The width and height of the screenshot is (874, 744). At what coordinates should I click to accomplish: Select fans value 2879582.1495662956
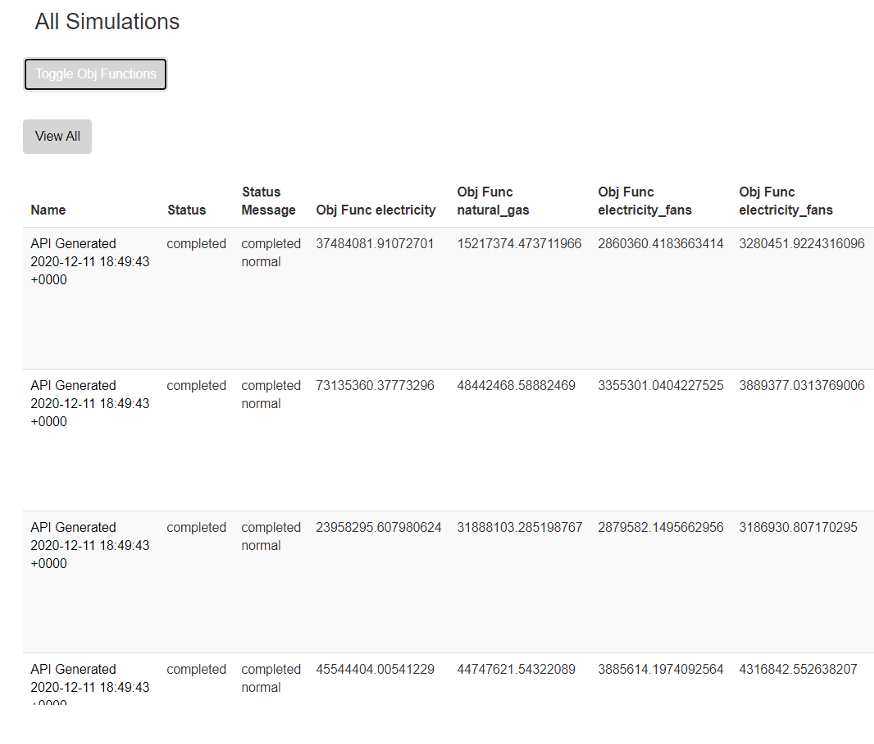[x=661, y=527]
